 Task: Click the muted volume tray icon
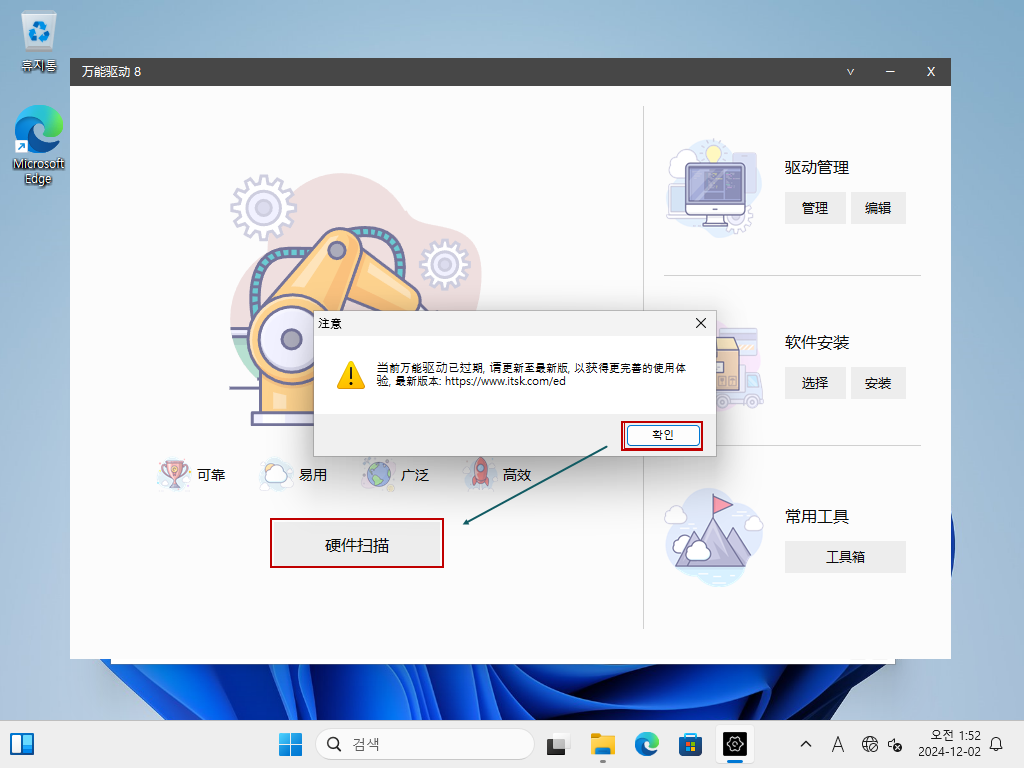click(895, 744)
